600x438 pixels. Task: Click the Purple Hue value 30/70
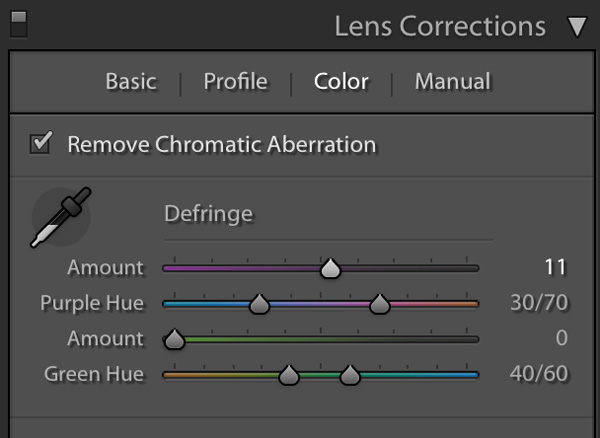pyautogui.click(x=539, y=303)
